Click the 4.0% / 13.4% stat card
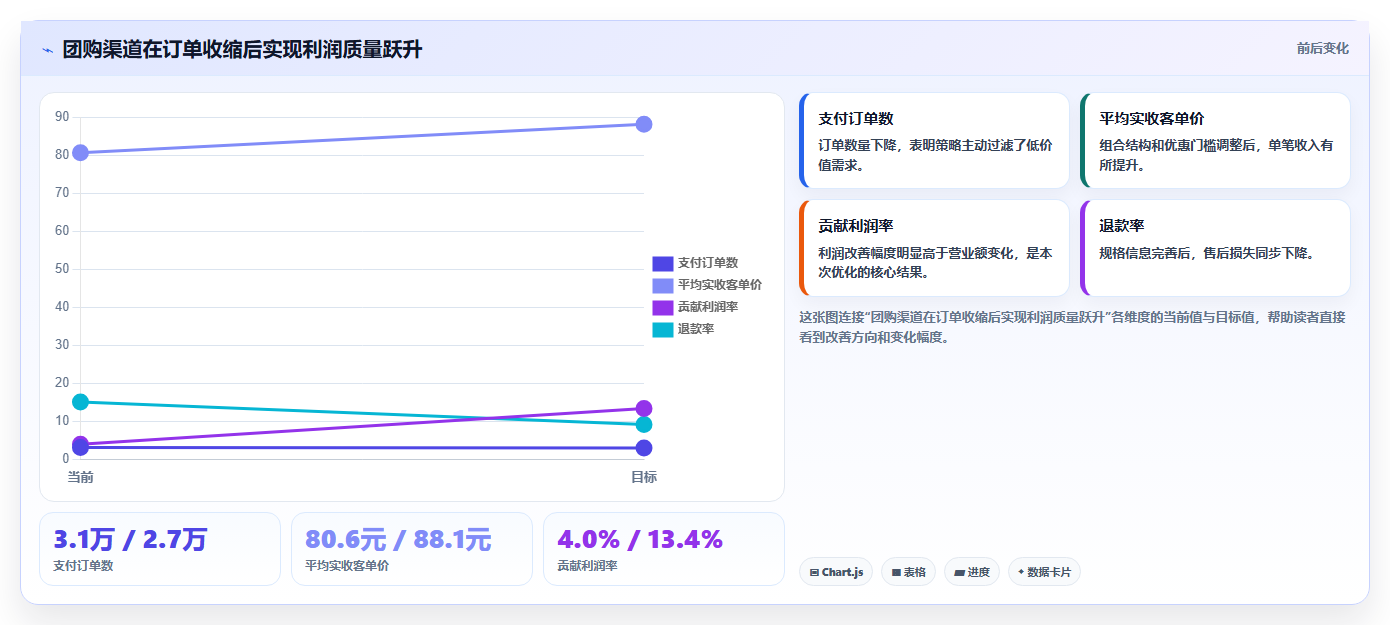The image size is (1390, 625). (664, 549)
